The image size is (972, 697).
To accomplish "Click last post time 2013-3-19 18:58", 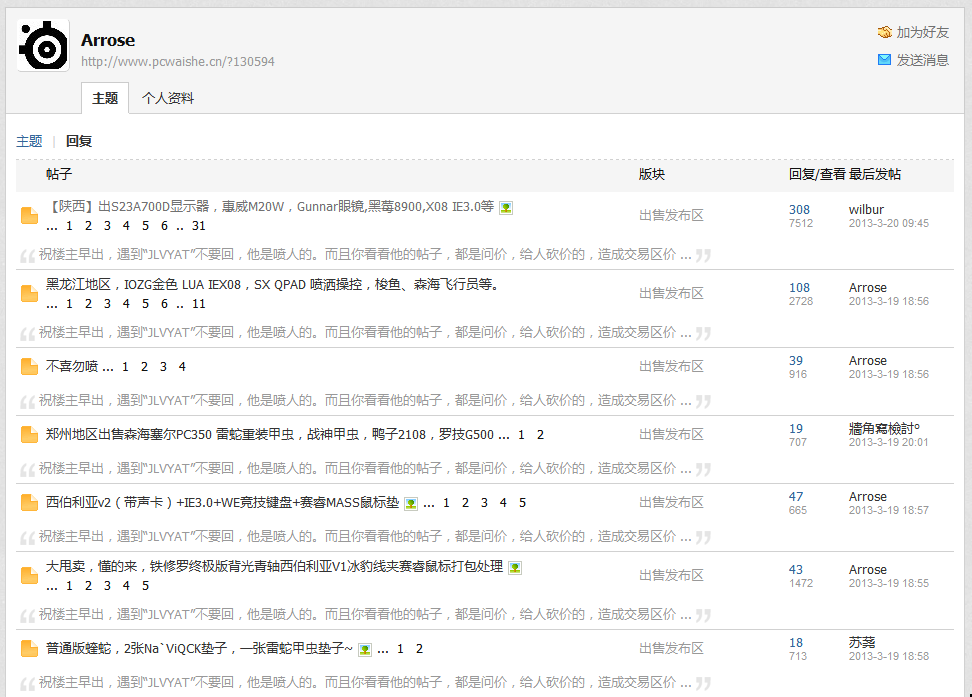I will (889, 656).
